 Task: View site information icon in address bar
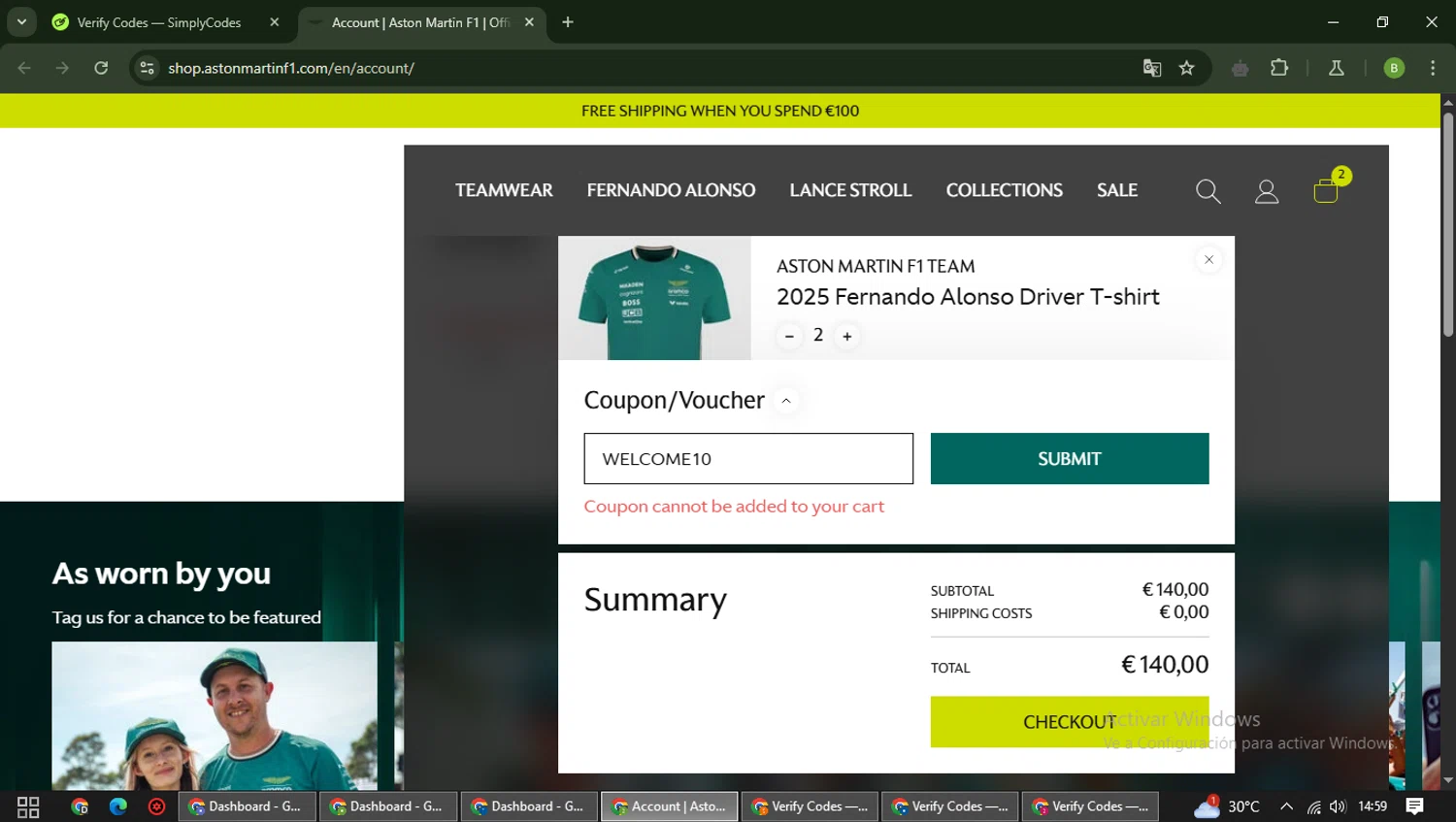pyautogui.click(x=148, y=68)
